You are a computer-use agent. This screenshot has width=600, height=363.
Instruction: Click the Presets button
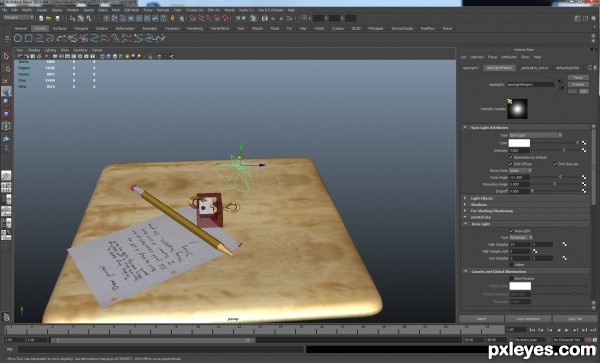578,85
